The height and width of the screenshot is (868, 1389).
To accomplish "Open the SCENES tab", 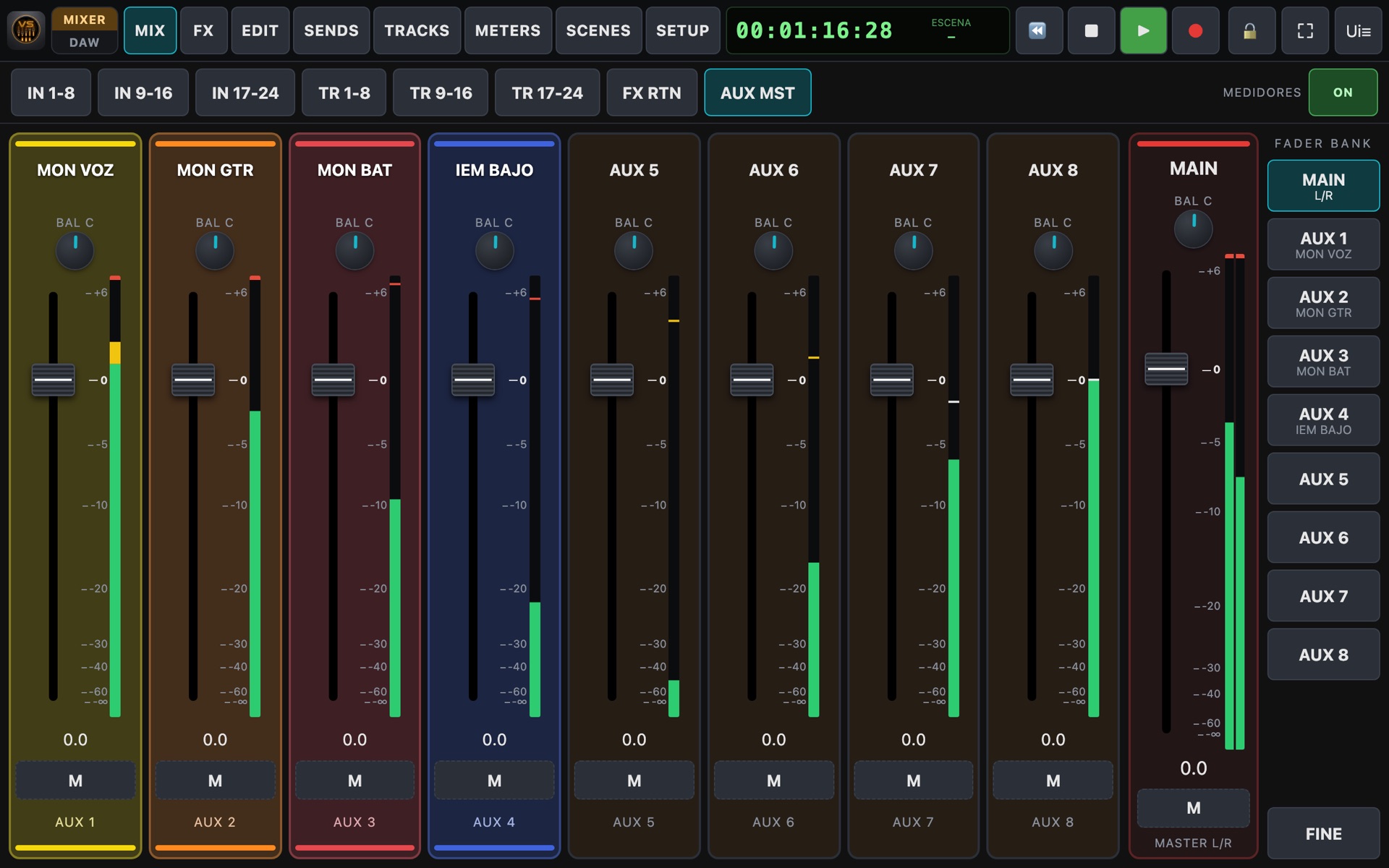I will tap(598, 30).
